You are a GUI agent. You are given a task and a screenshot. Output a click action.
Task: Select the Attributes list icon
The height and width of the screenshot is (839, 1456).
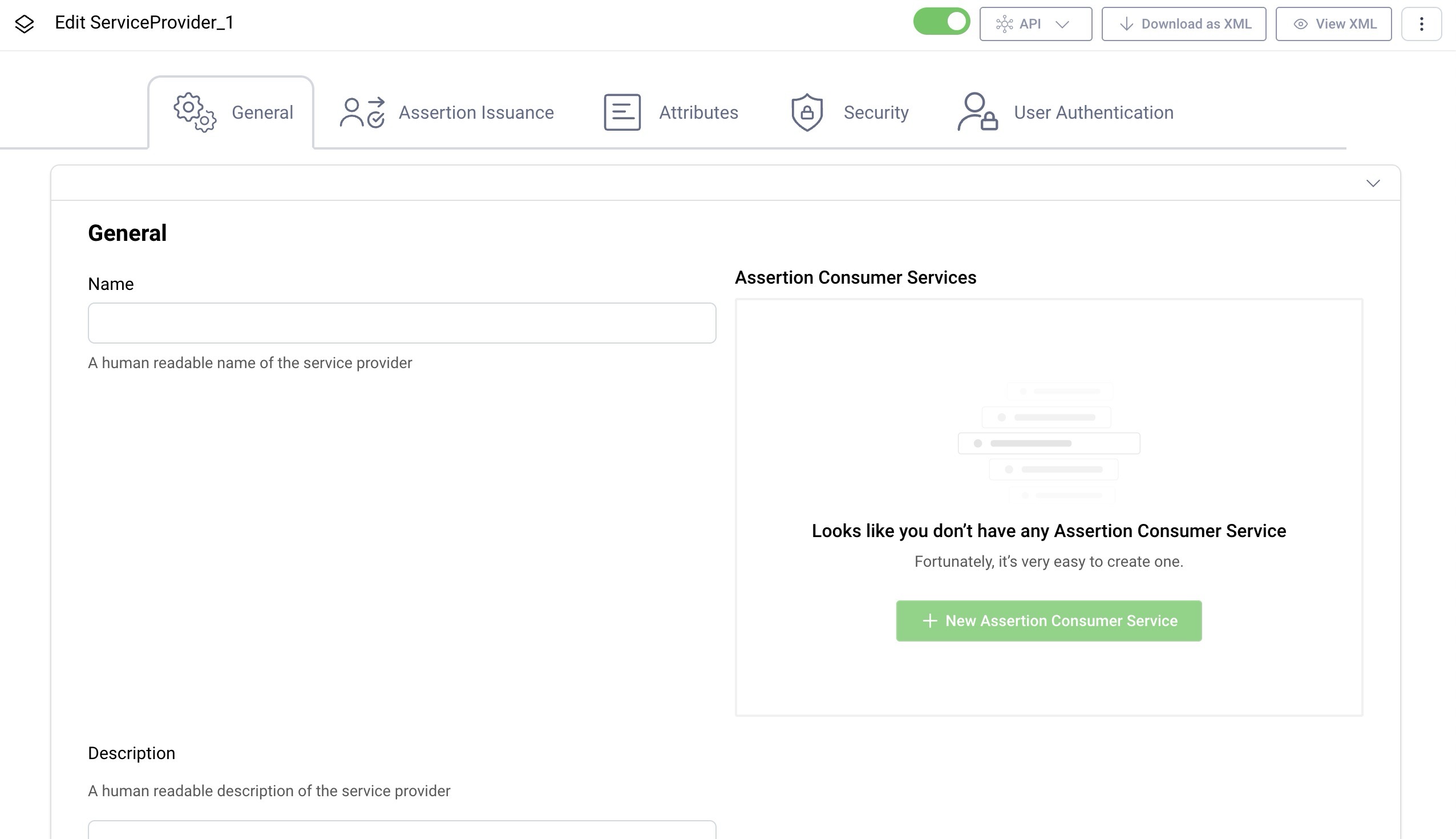[621, 112]
